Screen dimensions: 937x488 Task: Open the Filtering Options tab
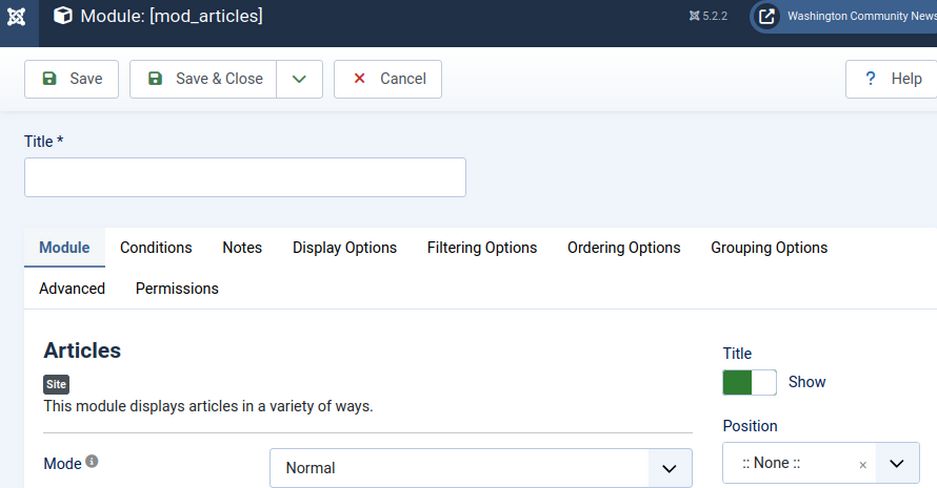[482, 248]
